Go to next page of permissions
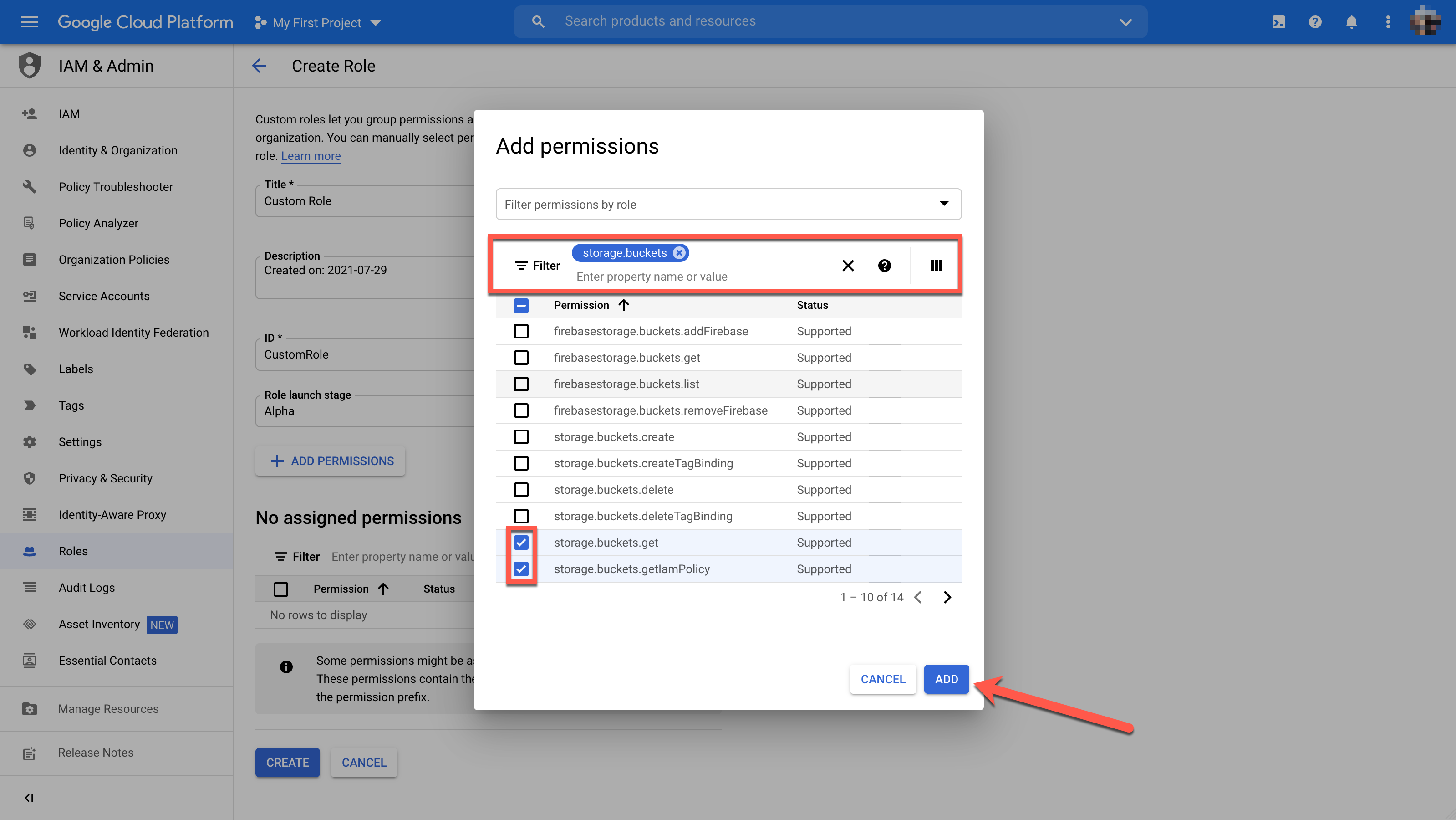Image resolution: width=1456 pixels, height=820 pixels. [x=947, y=597]
